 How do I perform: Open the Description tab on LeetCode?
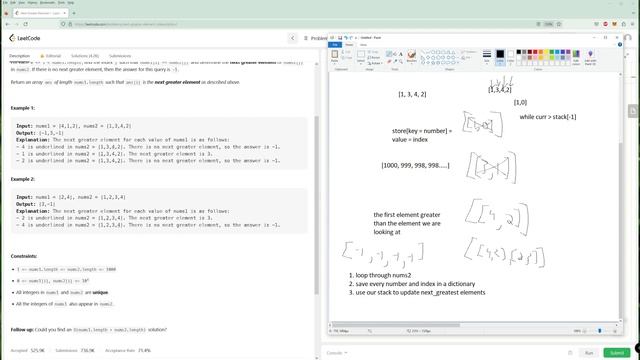tap(19, 56)
